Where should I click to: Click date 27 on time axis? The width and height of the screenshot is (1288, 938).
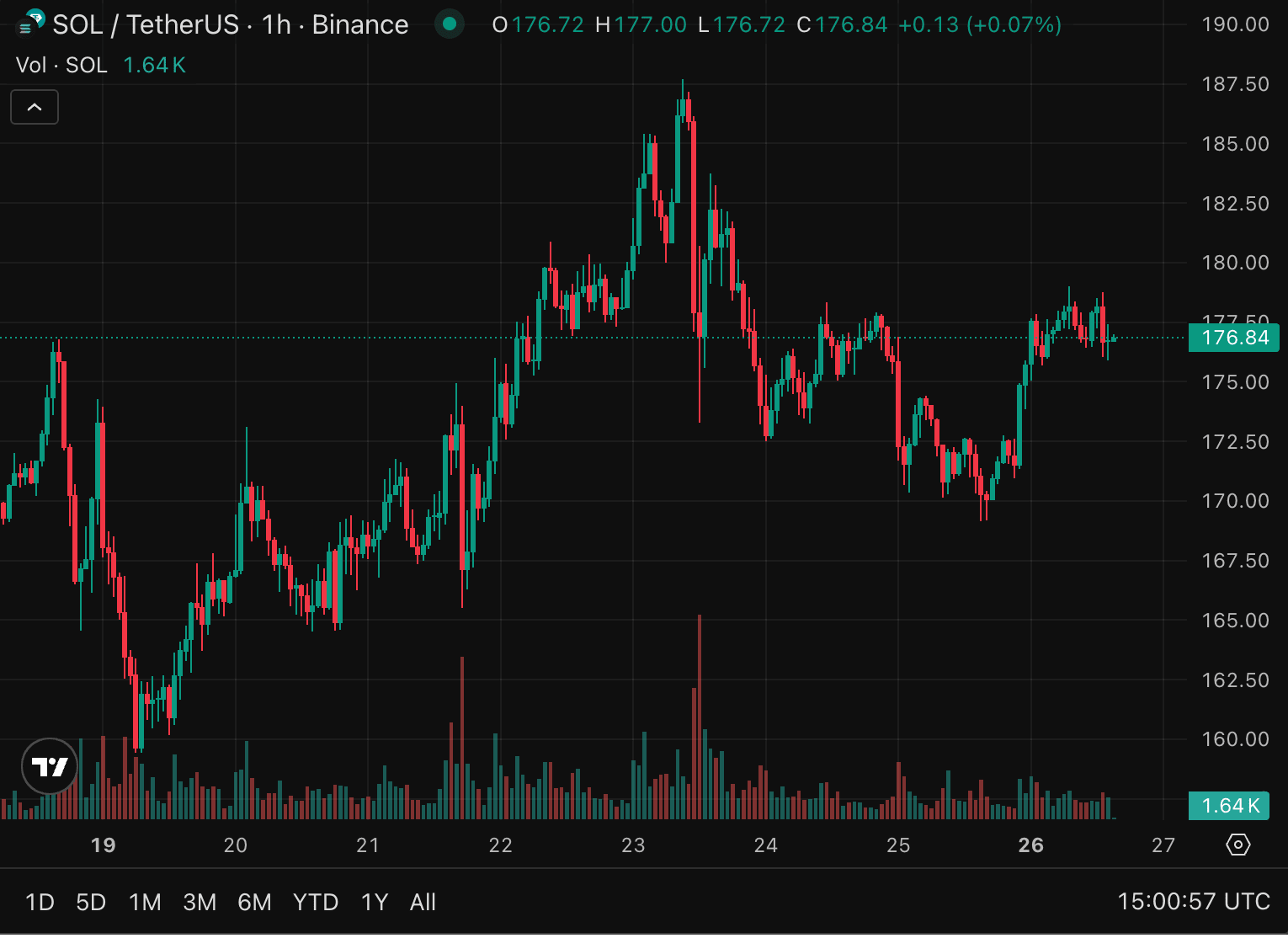(x=1163, y=845)
